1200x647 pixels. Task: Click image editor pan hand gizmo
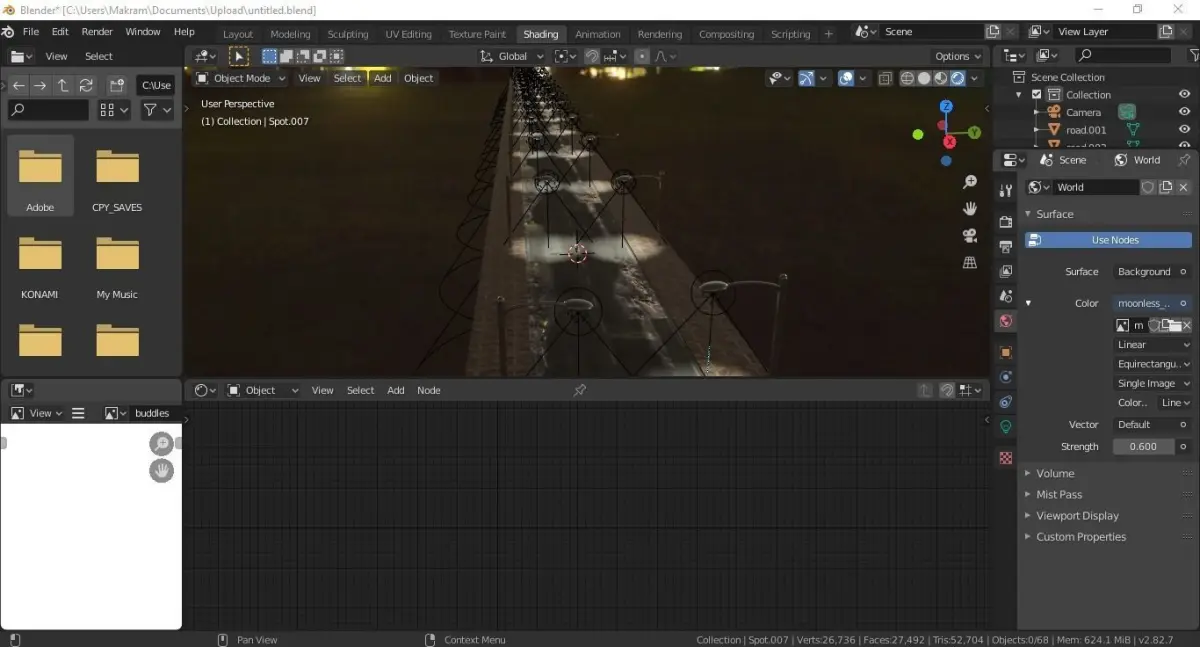tap(161, 470)
